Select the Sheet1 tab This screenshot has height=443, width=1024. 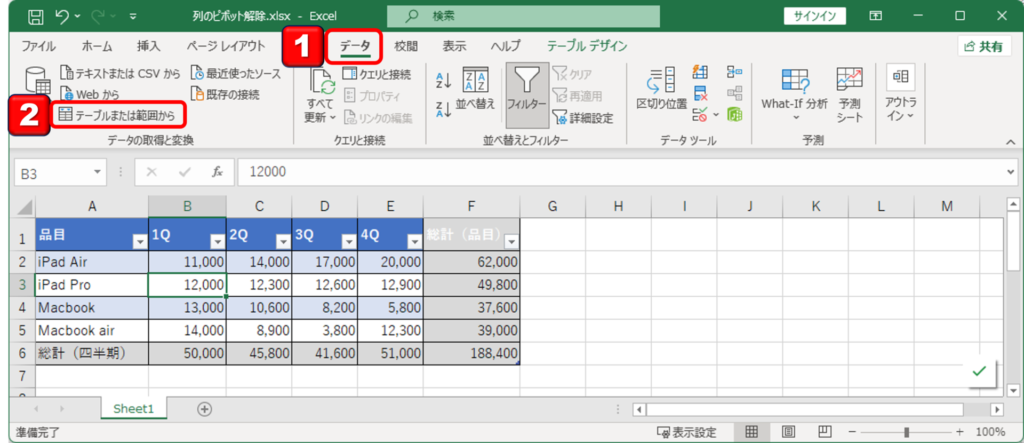pos(133,408)
